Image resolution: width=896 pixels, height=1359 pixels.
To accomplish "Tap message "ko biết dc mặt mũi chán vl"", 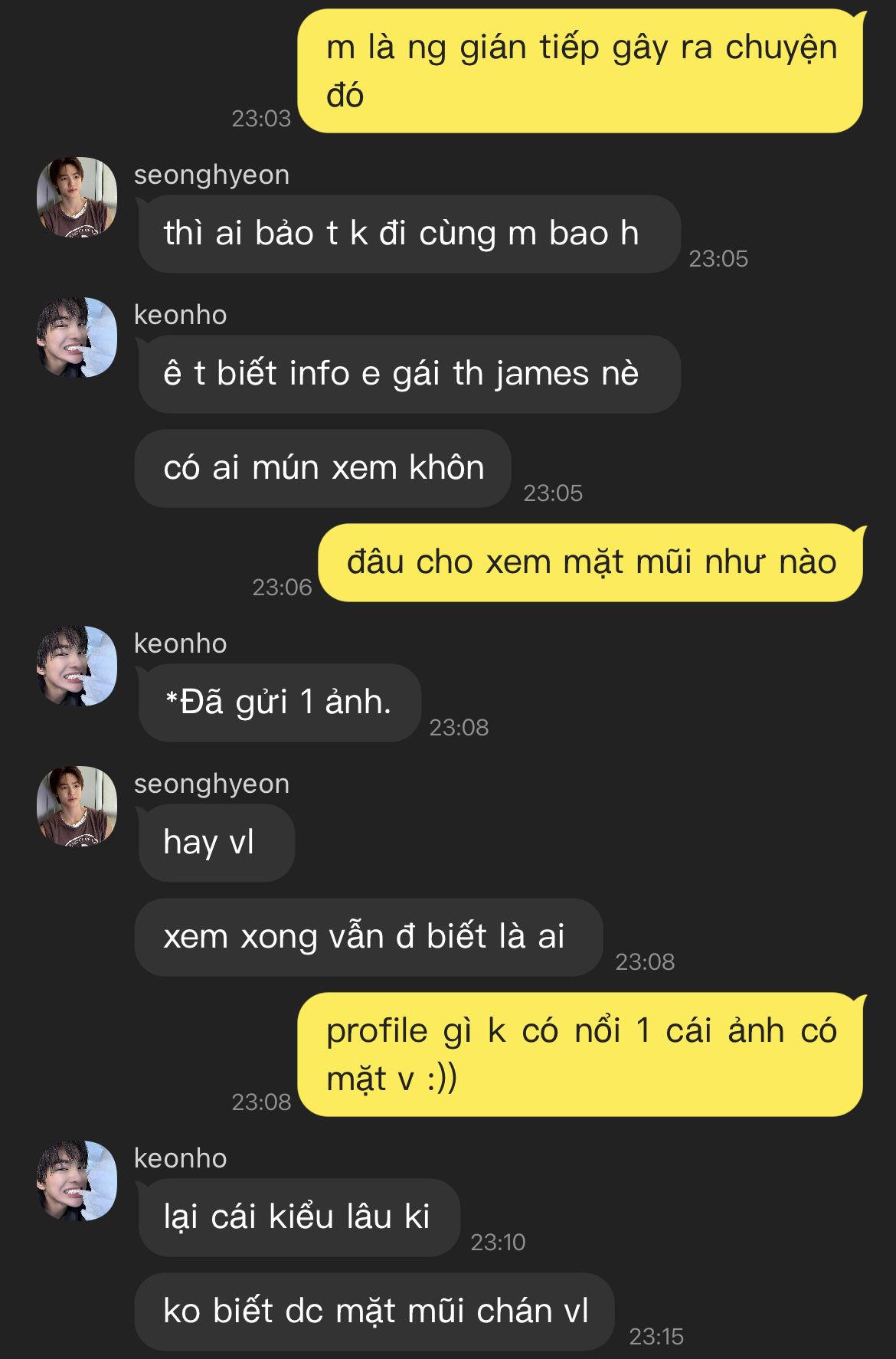I will (x=374, y=1312).
